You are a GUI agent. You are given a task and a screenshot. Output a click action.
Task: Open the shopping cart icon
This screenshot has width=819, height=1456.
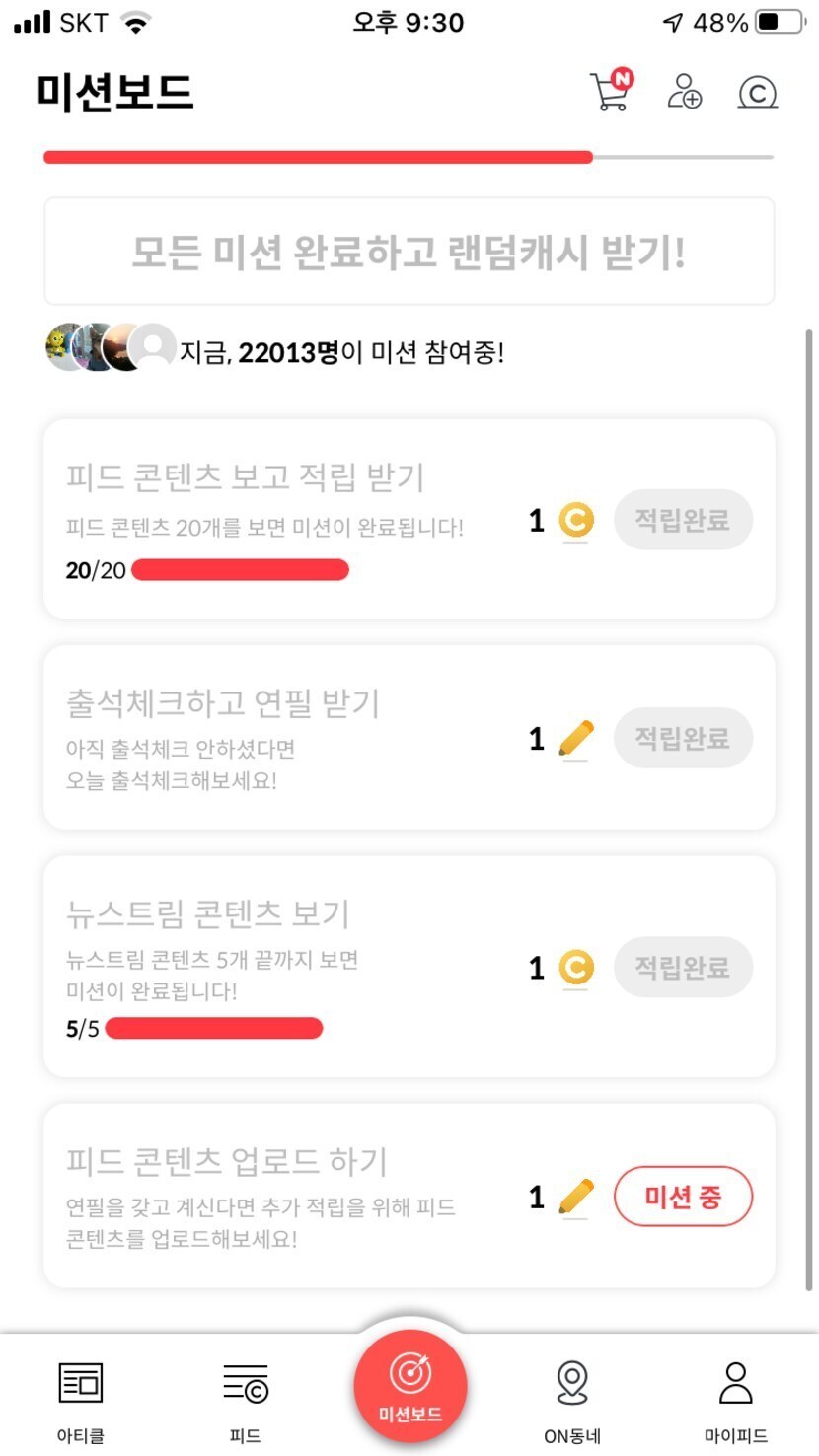coord(610,92)
